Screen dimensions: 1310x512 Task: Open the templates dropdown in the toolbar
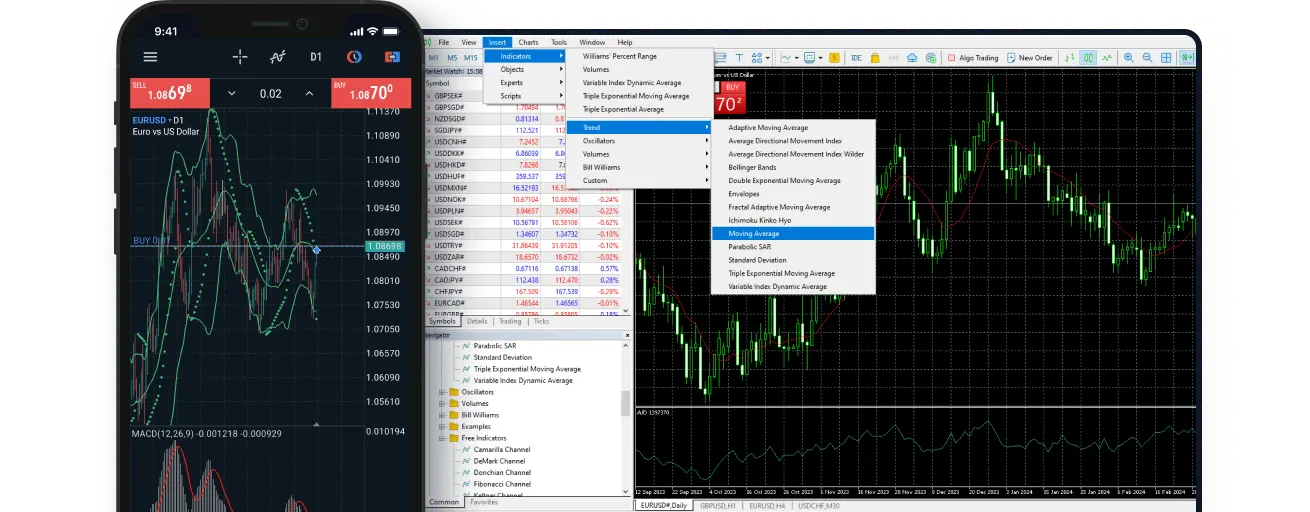click(x=815, y=58)
